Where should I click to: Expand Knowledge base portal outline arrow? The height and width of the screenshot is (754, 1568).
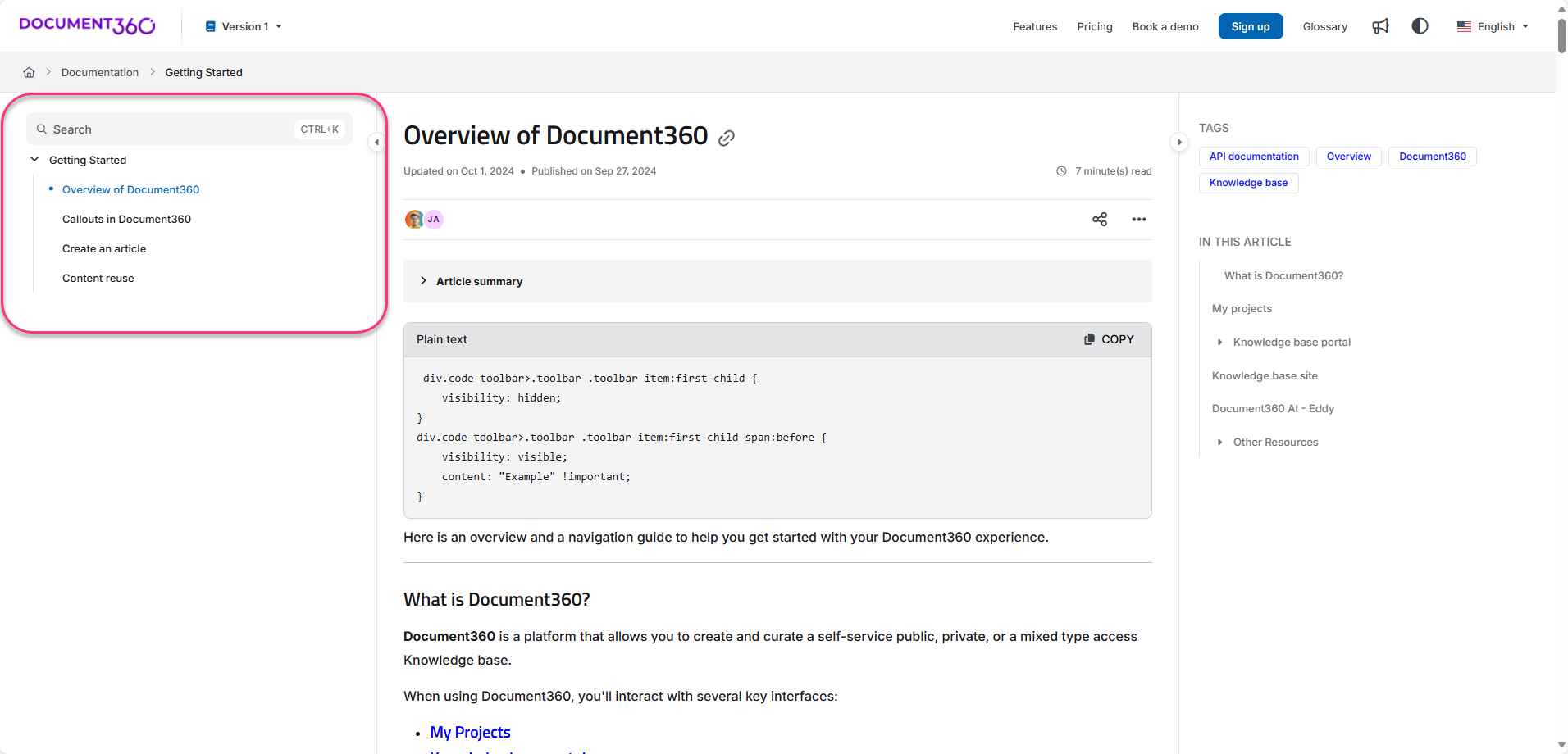tap(1219, 342)
